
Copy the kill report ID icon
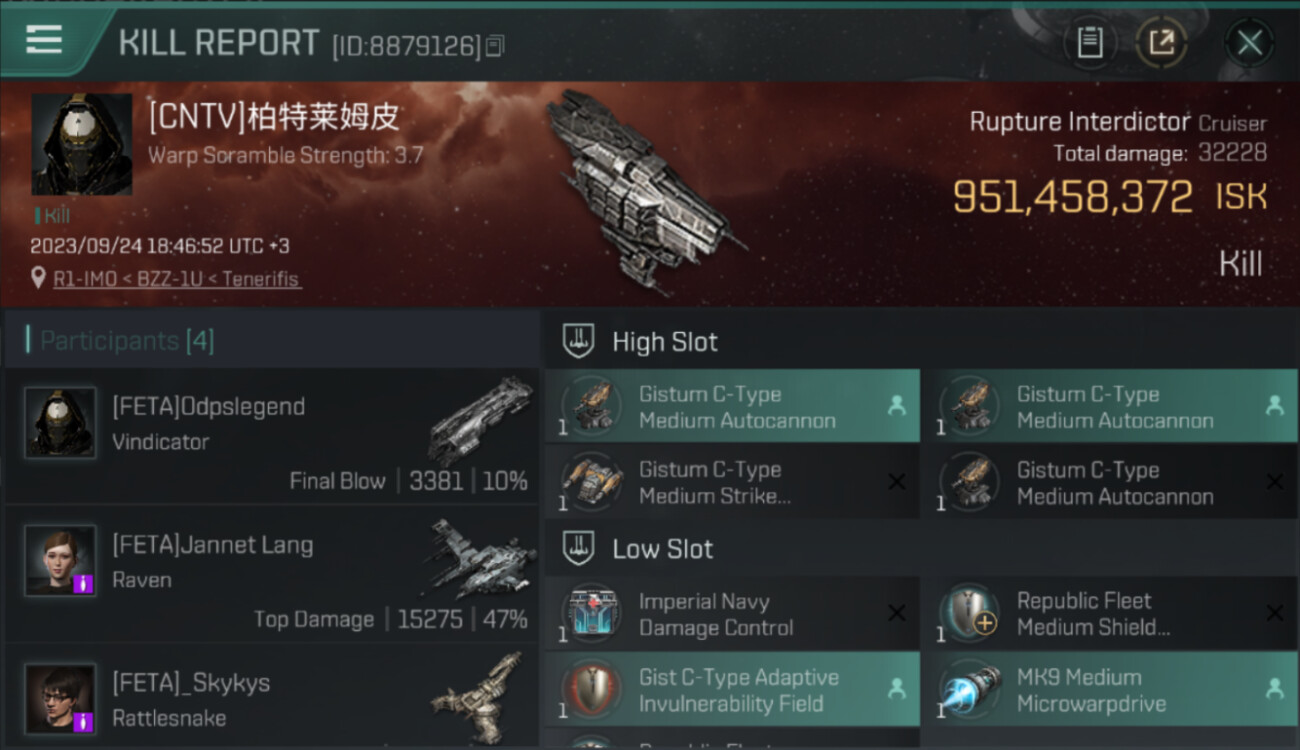coord(496,45)
